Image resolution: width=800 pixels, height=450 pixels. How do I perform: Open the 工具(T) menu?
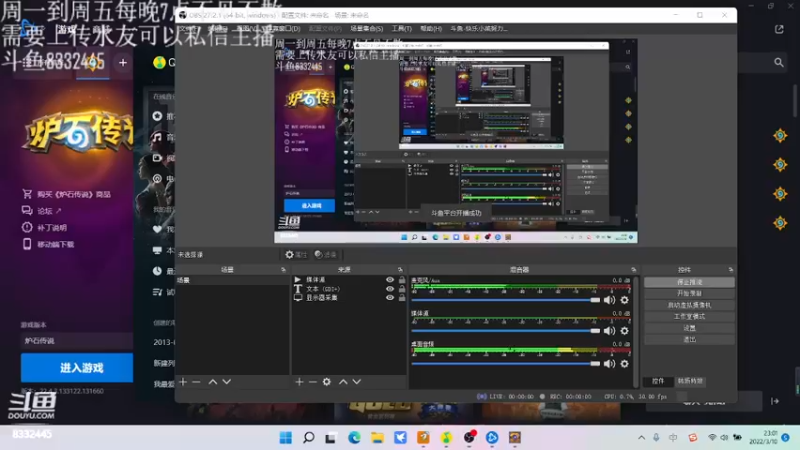point(402,29)
